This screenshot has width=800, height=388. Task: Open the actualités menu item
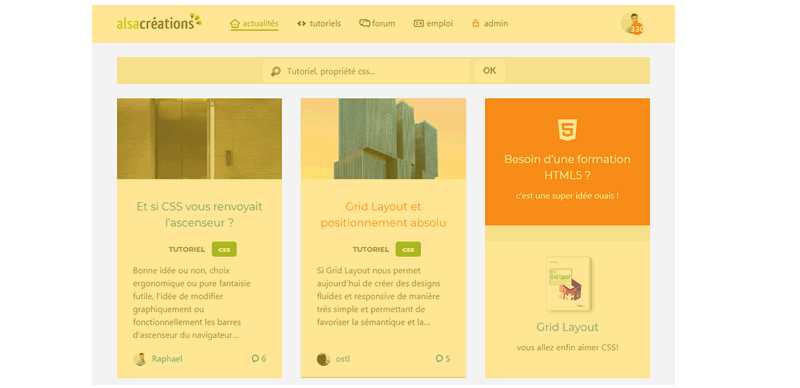point(254,23)
